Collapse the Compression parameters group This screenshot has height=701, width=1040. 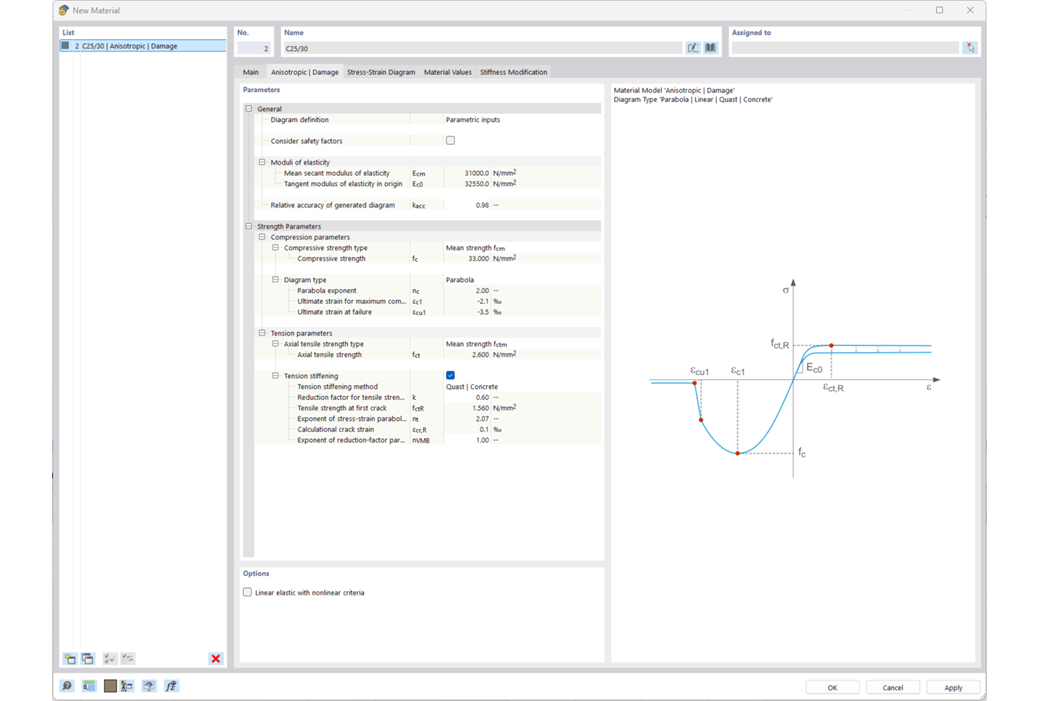point(262,237)
